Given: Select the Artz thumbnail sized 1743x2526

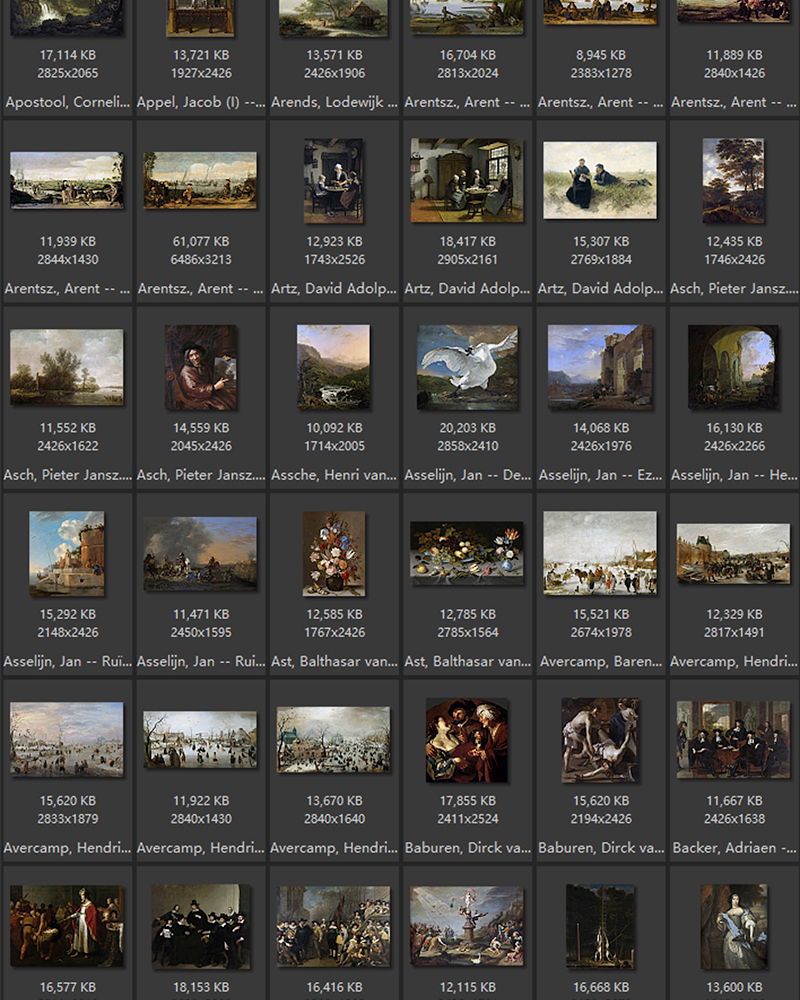Looking at the screenshot, I should click(333, 180).
